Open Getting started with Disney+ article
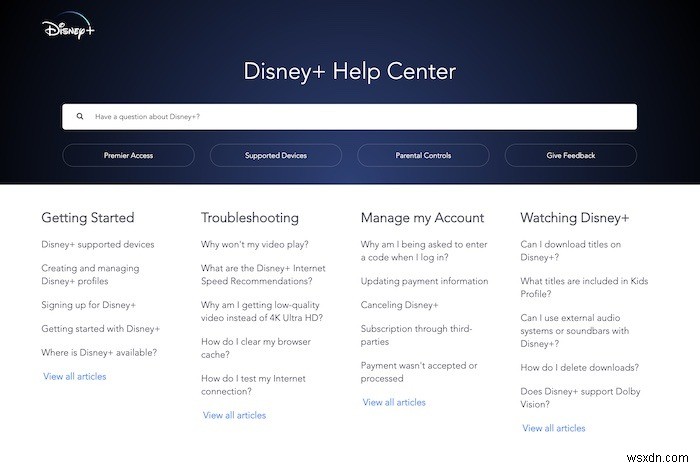 pyautogui.click(x=100, y=329)
